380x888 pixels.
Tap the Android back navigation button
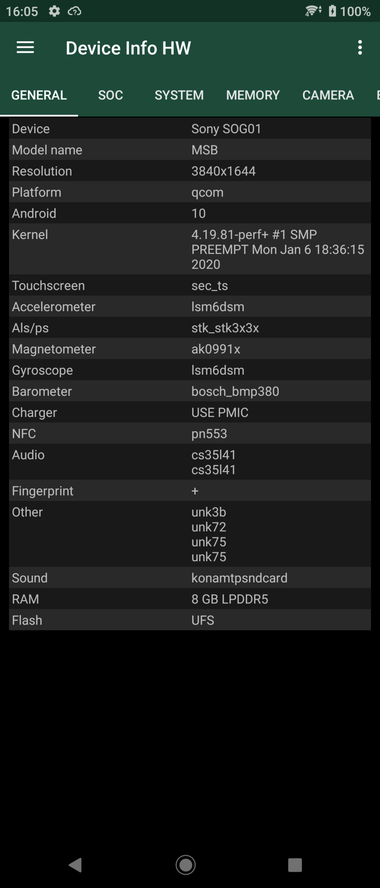coord(75,864)
